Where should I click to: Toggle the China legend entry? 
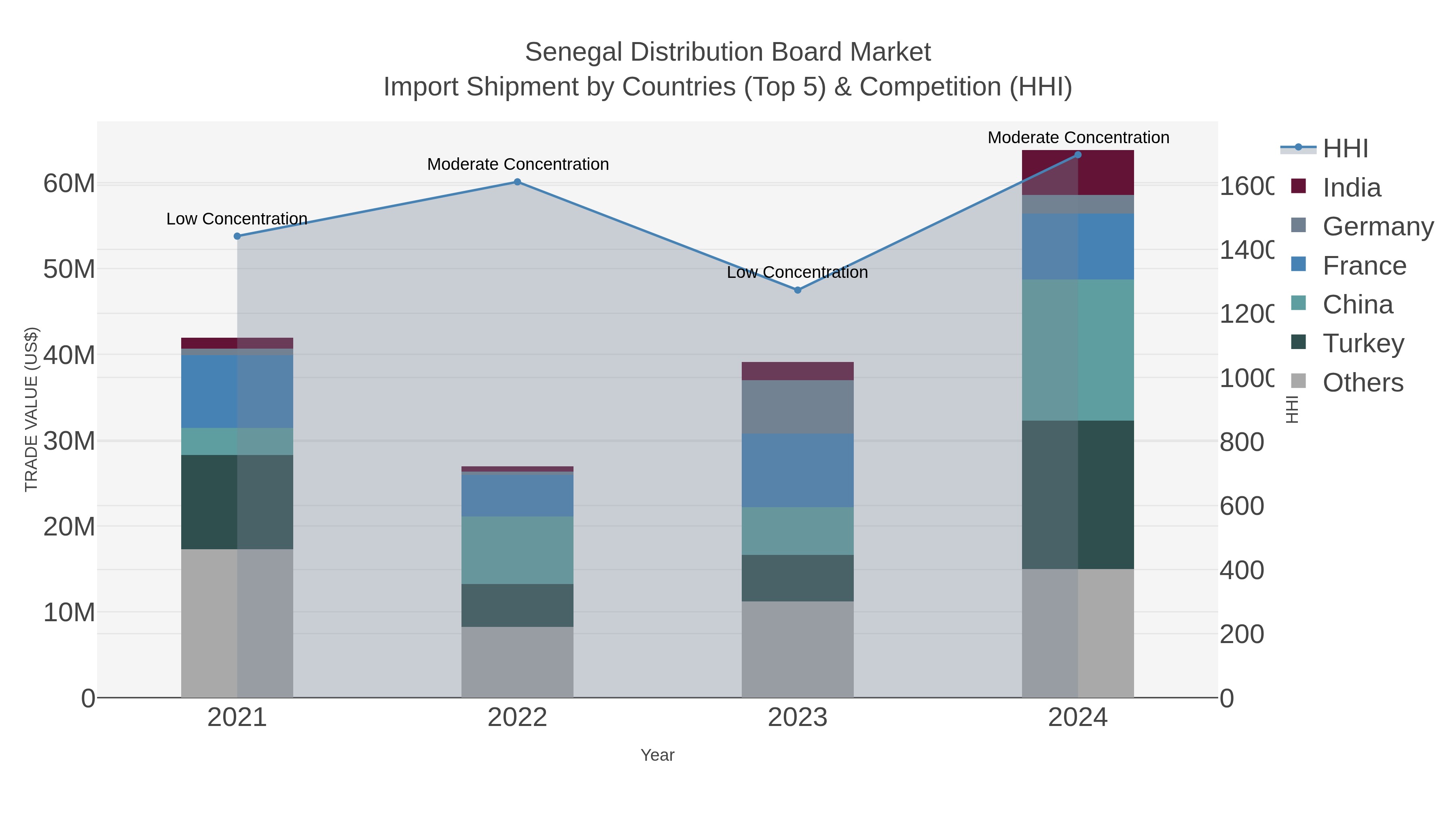1342,305
